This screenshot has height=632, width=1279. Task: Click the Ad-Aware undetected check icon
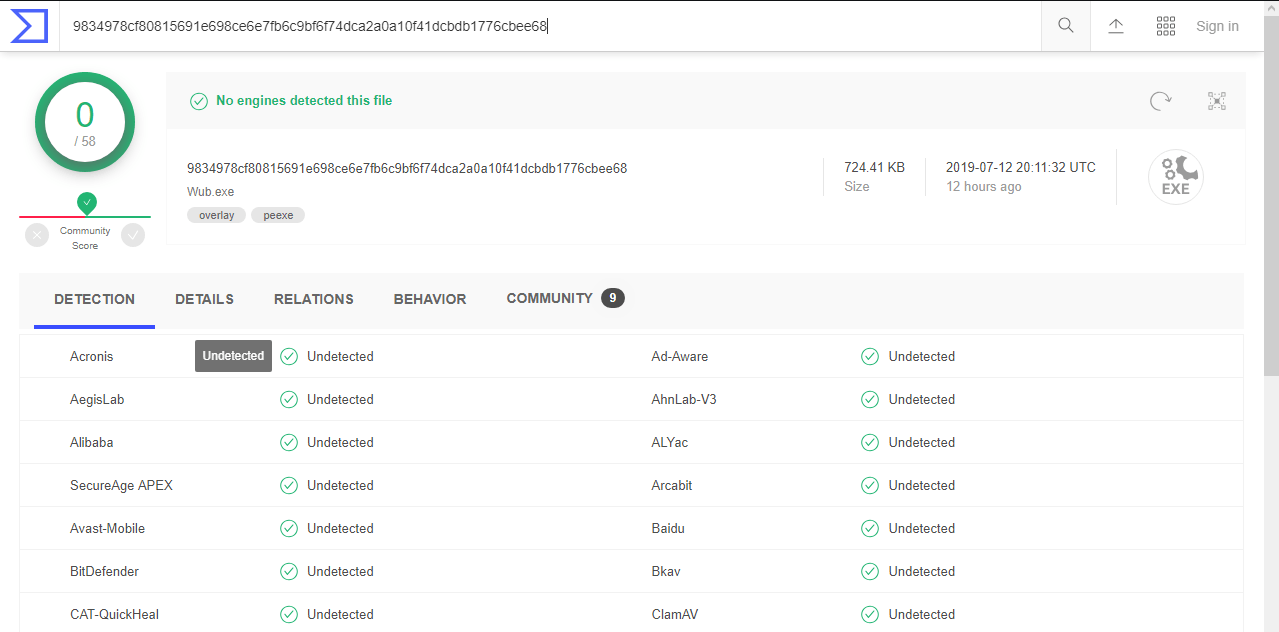870,356
